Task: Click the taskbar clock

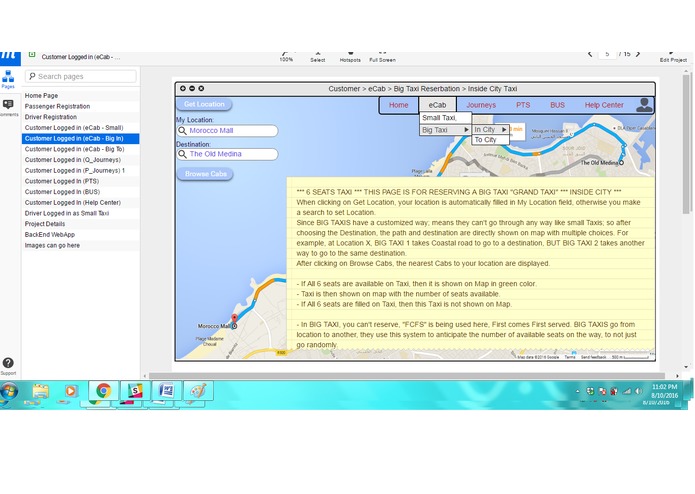Action: (664, 391)
